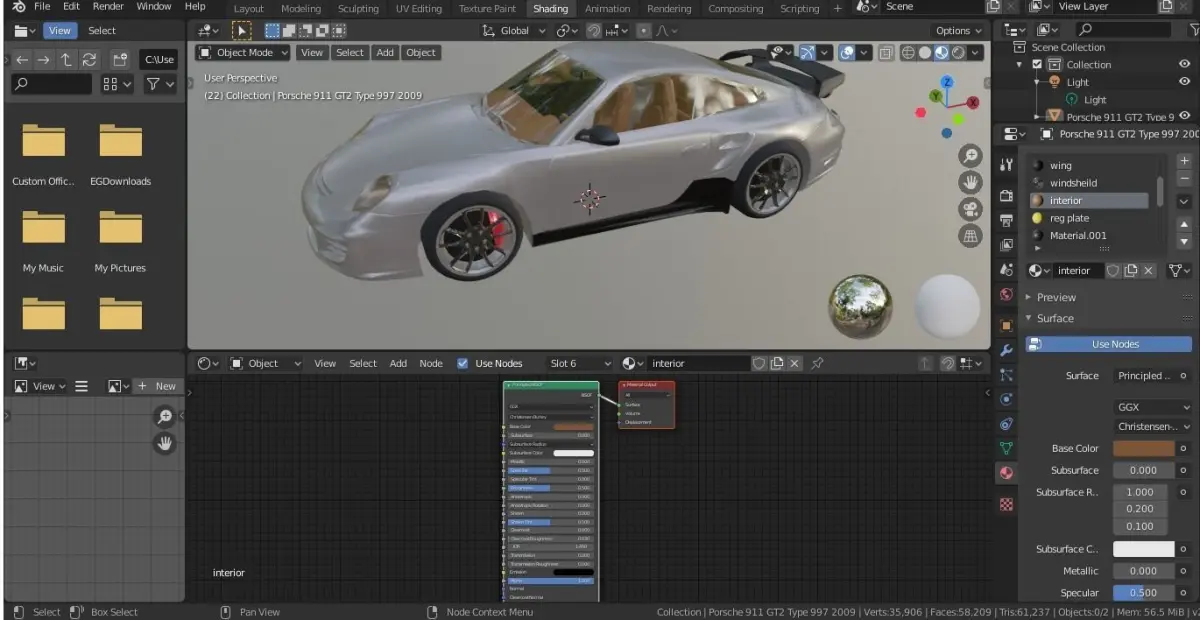Open the Object Data properties tab

(x=1007, y=448)
